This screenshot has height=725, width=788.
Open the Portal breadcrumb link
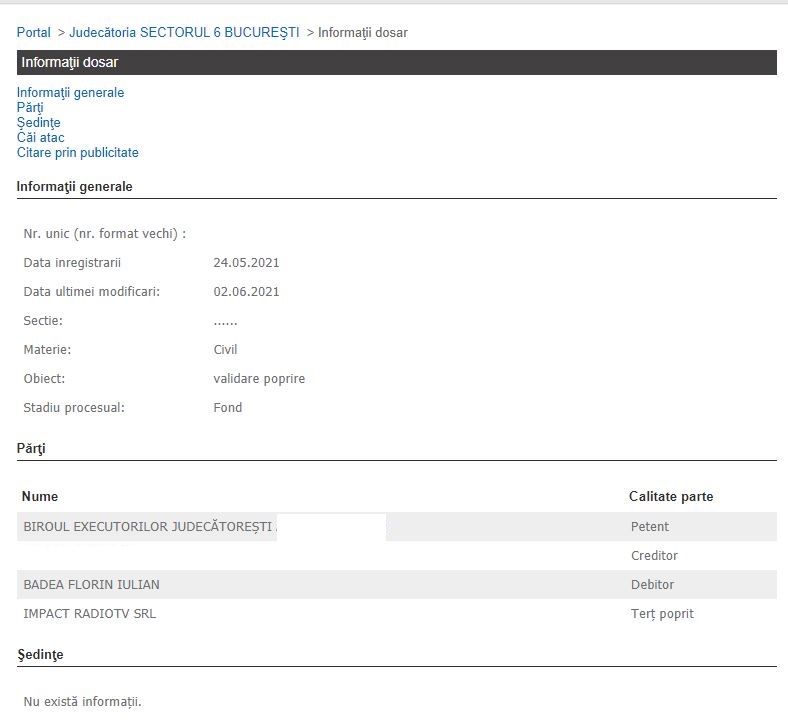pyautogui.click(x=34, y=33)
